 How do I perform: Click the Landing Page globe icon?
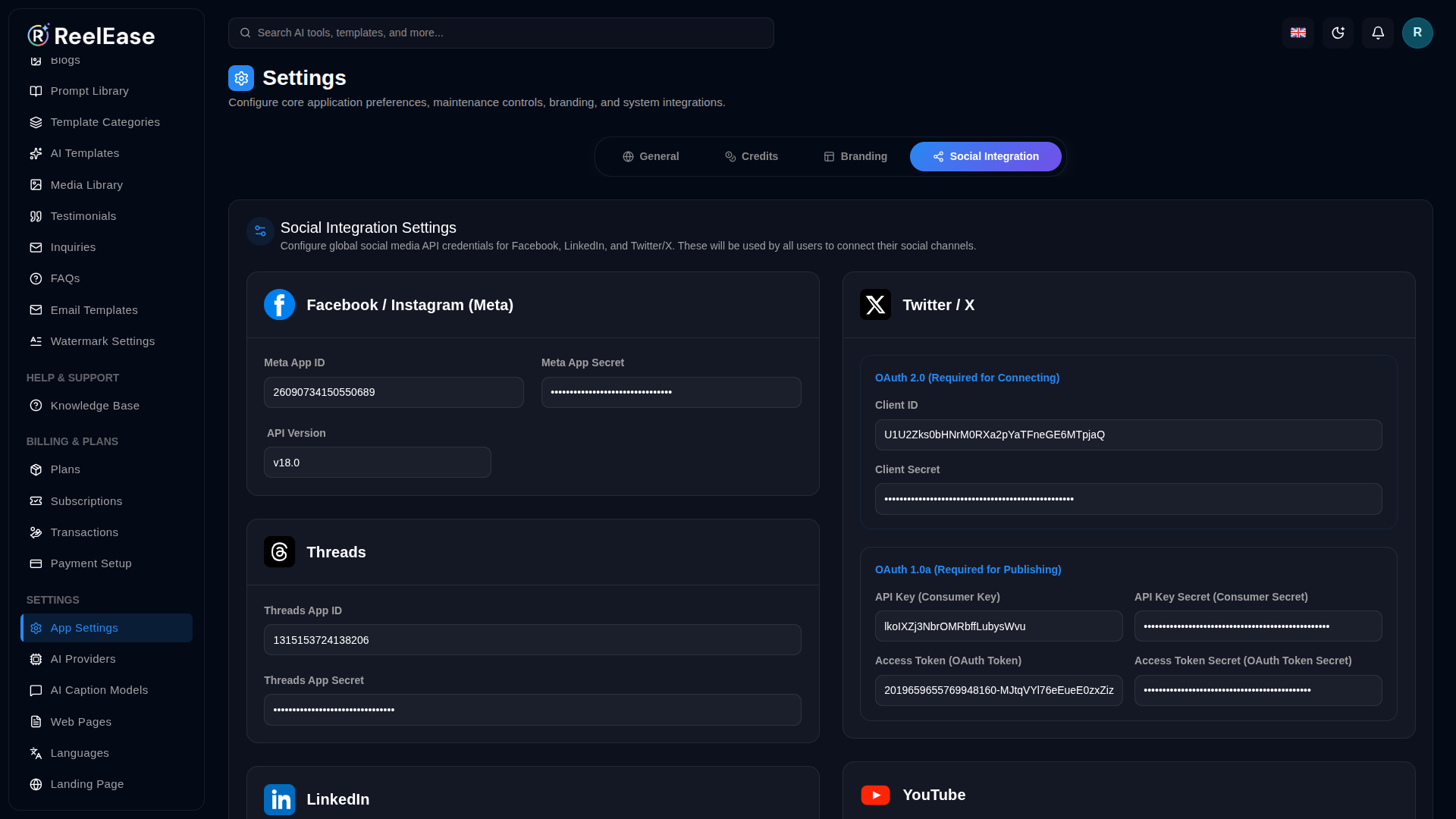click(36, 784)
